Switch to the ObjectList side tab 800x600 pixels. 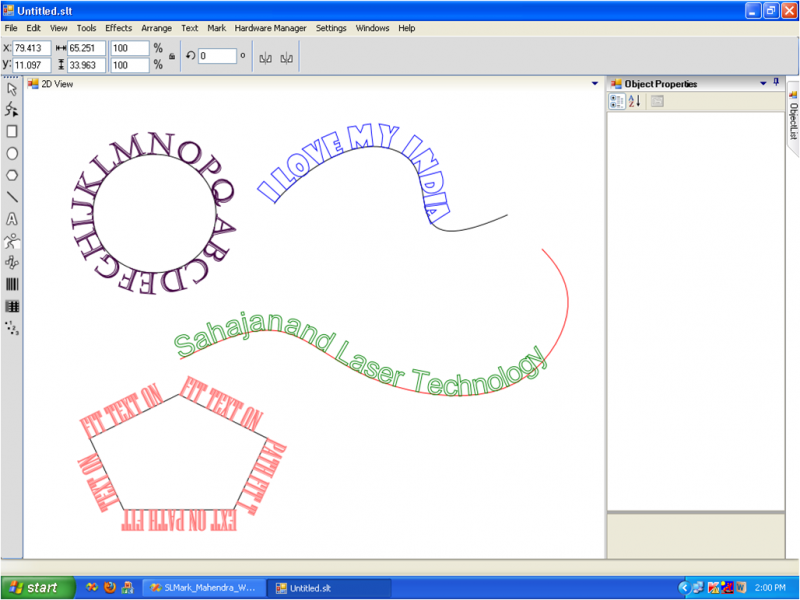pos(792,116)
